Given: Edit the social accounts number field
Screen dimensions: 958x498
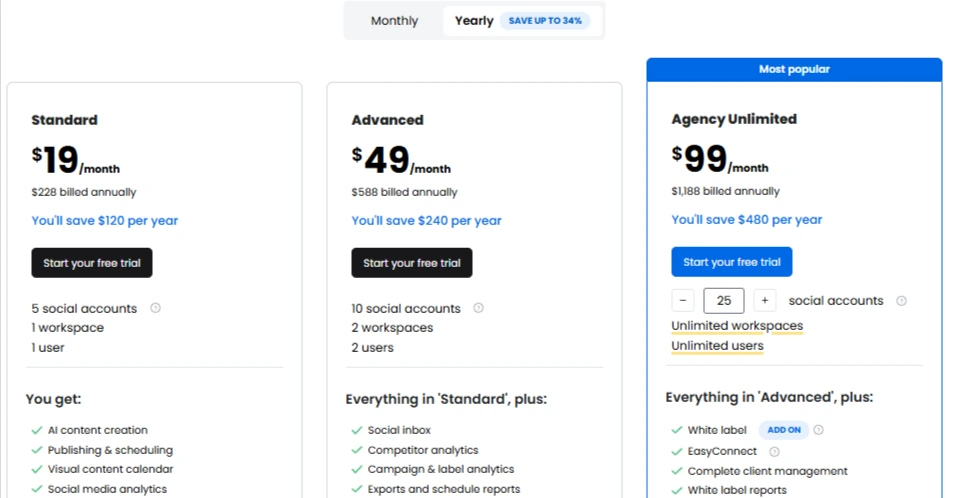Looking at the screenshot, I should pyautogui.click(x=723, y=301).
